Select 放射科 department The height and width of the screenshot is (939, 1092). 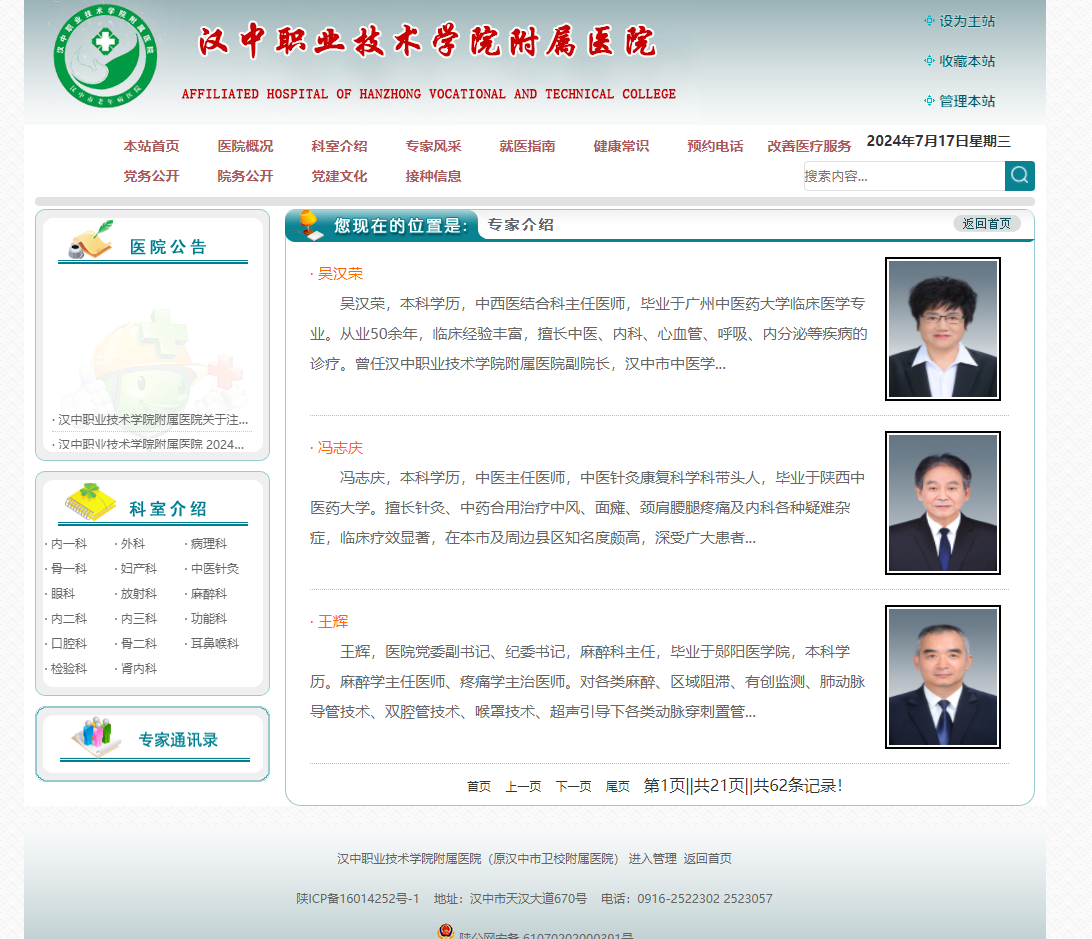coord(139,593)
